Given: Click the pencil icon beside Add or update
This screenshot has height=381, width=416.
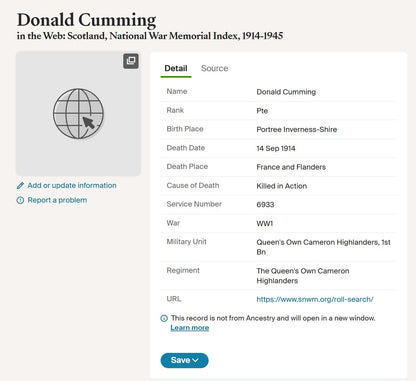Looking at the screenshot, I should [20, 186].
